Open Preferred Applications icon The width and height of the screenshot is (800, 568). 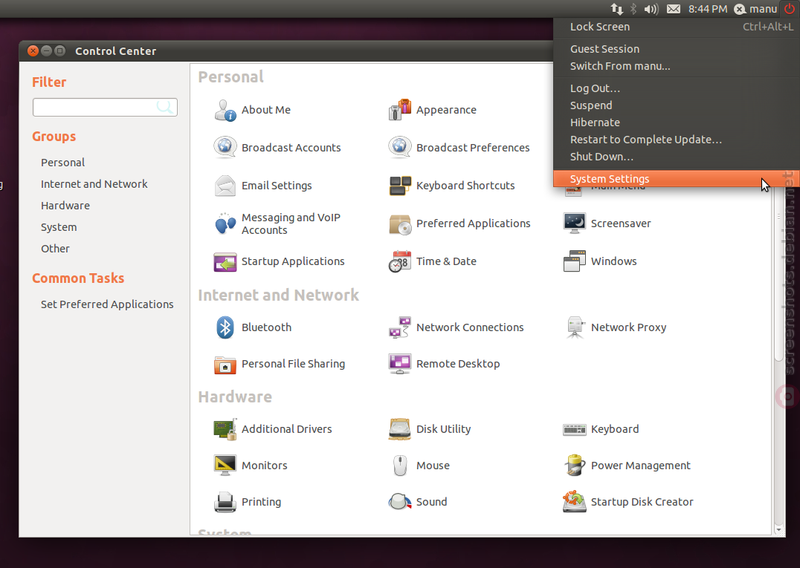[399, 224]
